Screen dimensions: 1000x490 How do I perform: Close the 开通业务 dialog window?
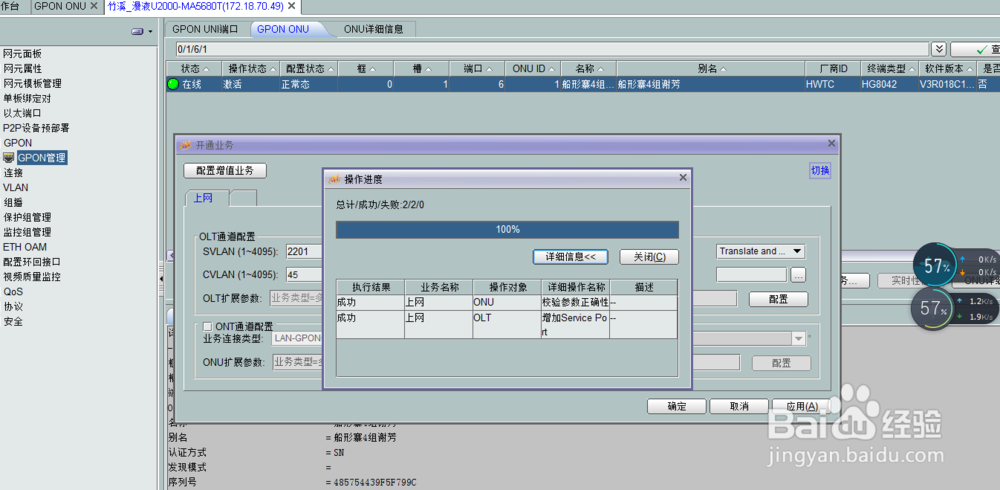pos(831,144)
